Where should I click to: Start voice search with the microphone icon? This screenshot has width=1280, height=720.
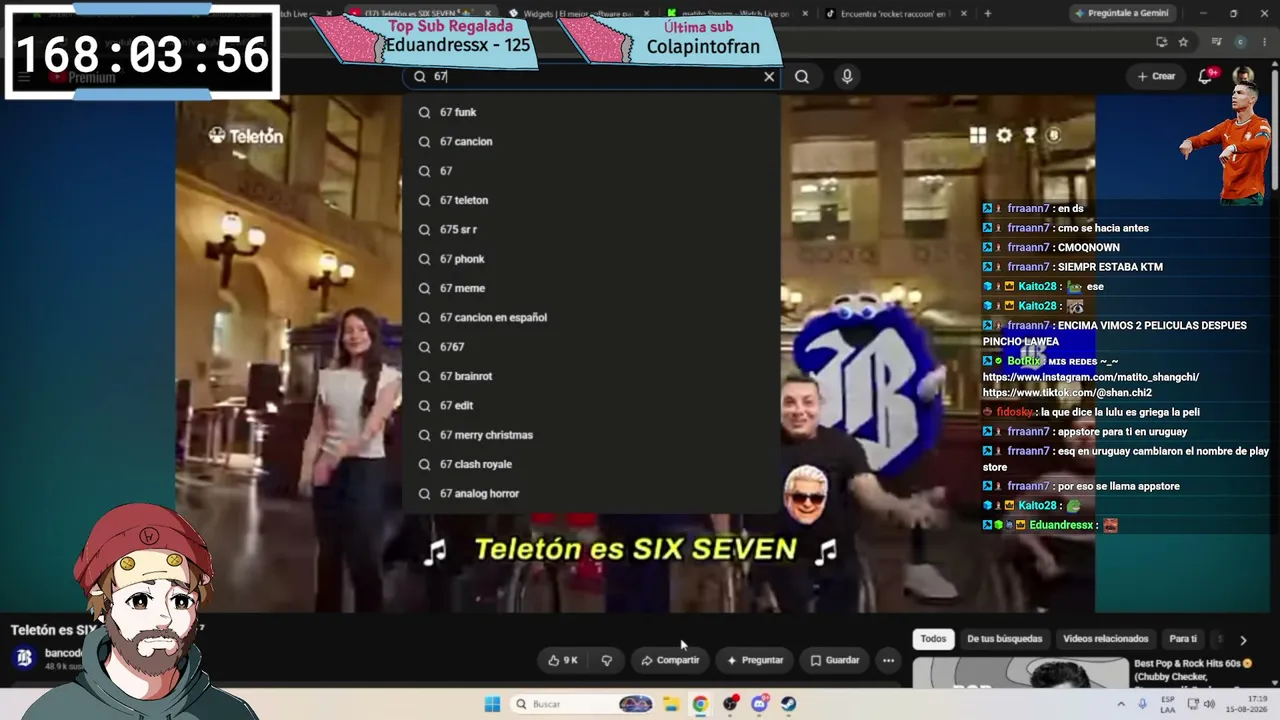pyautogui.click(x=847, y=76)
